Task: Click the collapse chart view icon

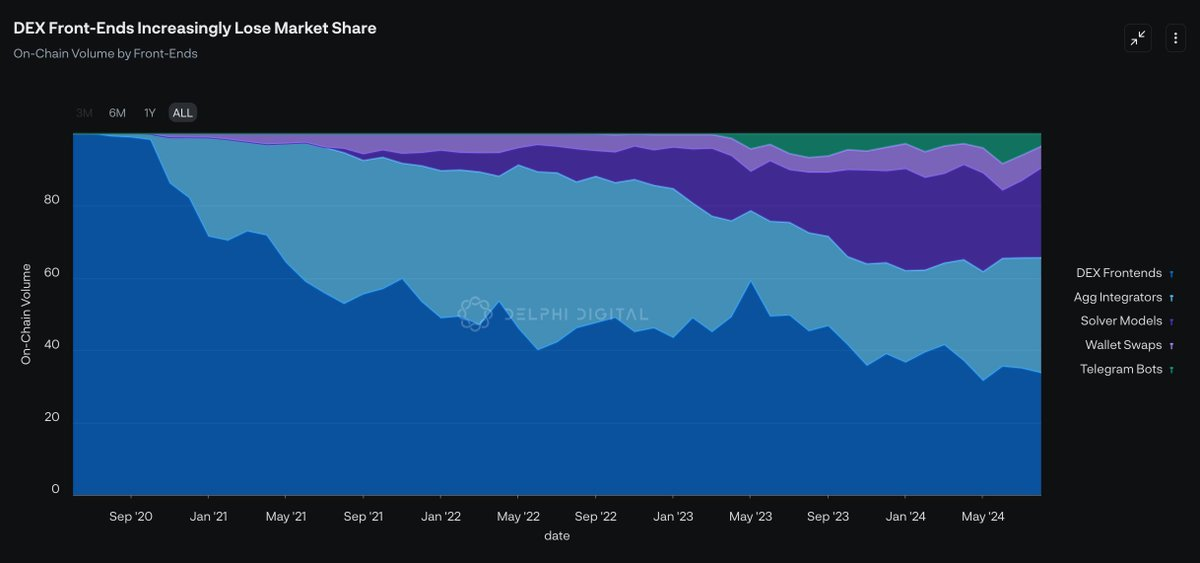Action: tap(1138, 38)
